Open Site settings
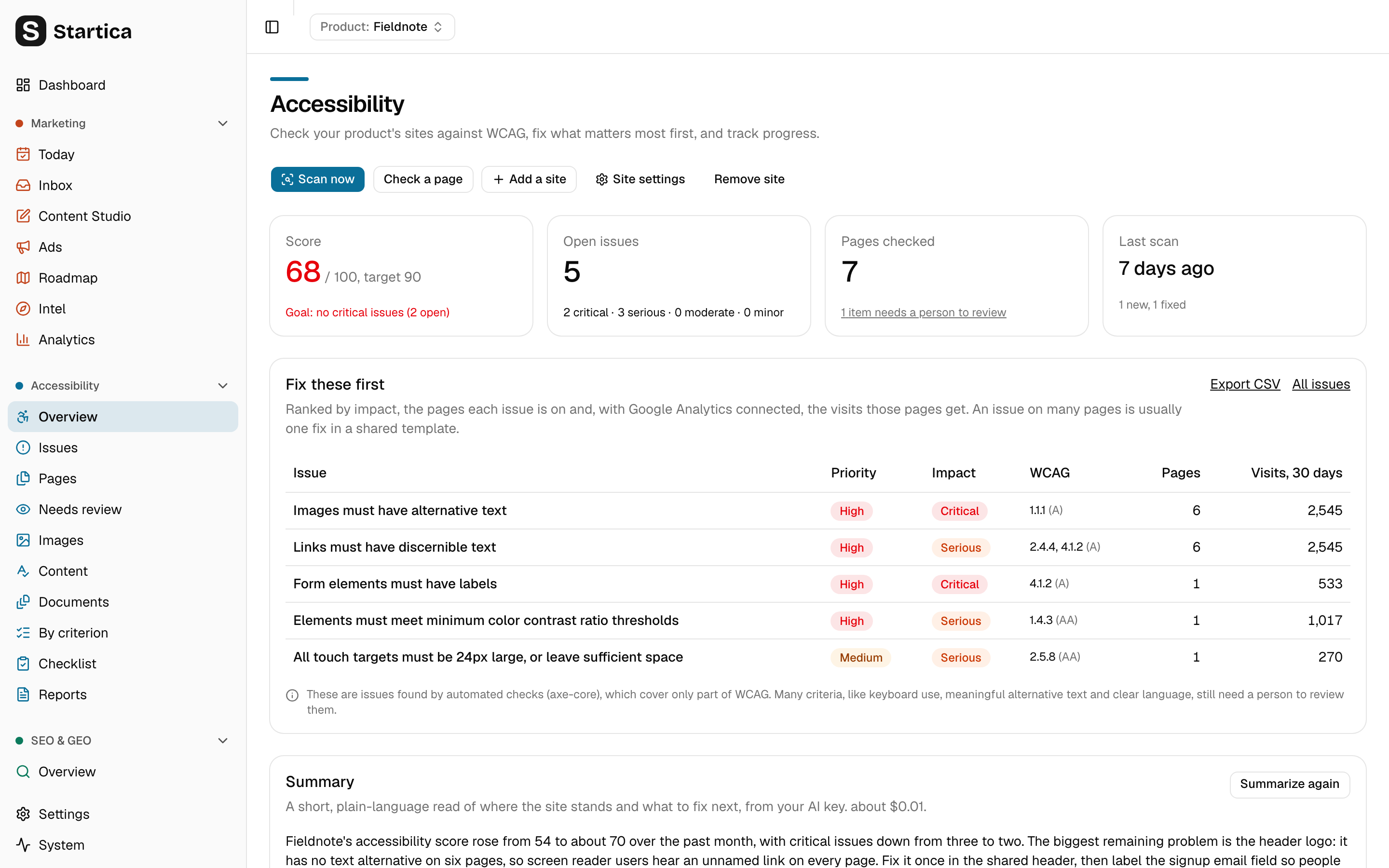The image size is (1389, 868). [640, 179]
